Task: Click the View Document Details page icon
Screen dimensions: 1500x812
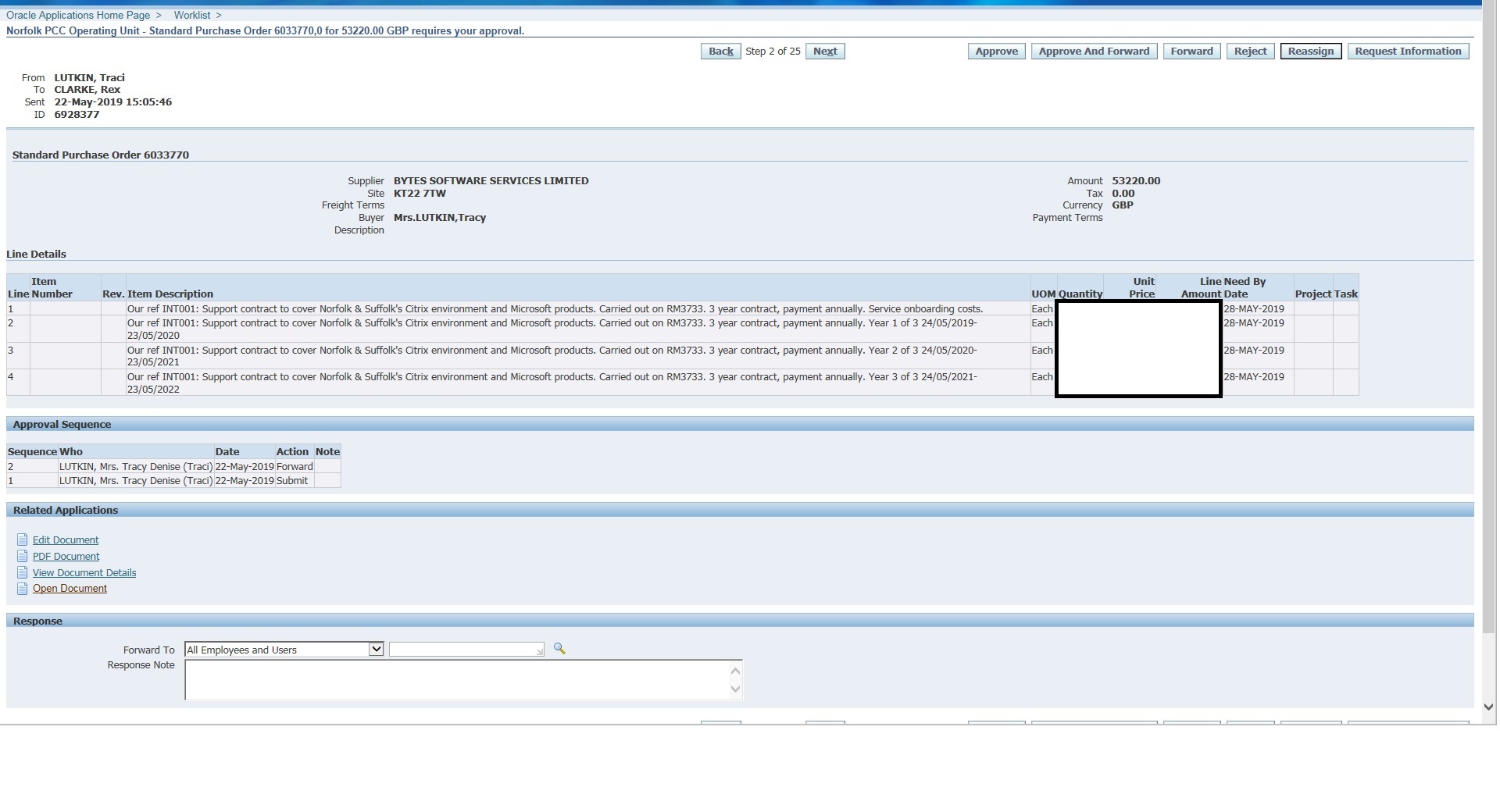Action: coord(22,572)
